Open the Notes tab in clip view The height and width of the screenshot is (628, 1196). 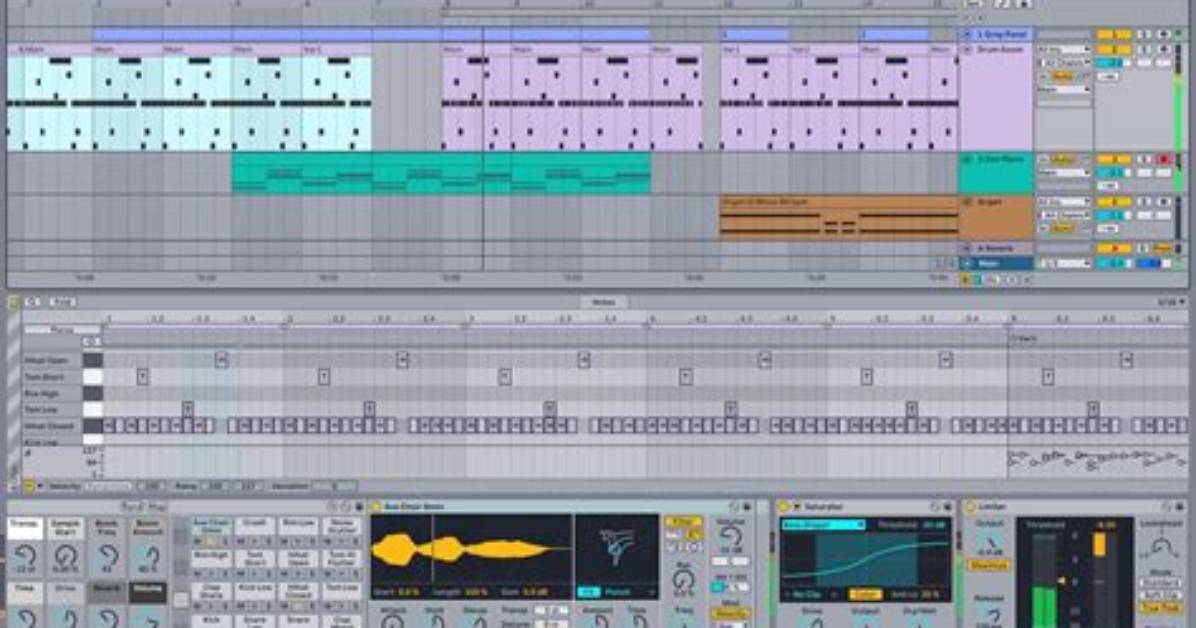(x=603, y=302)
